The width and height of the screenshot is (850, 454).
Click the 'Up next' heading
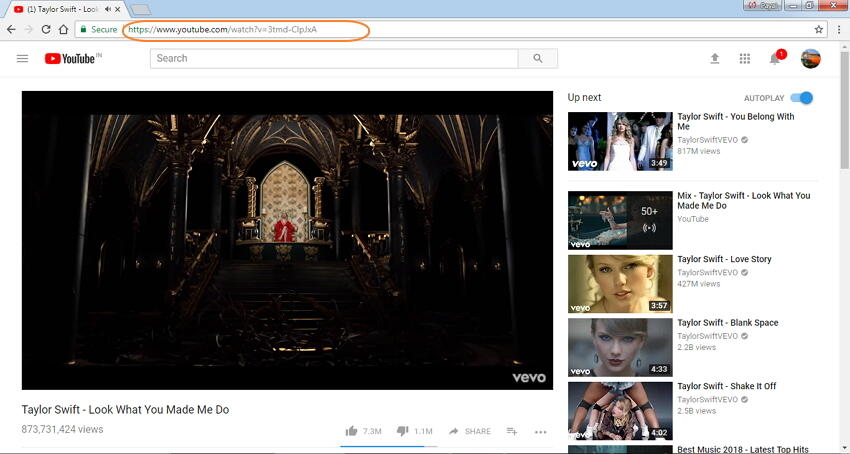tap(584, 98)
